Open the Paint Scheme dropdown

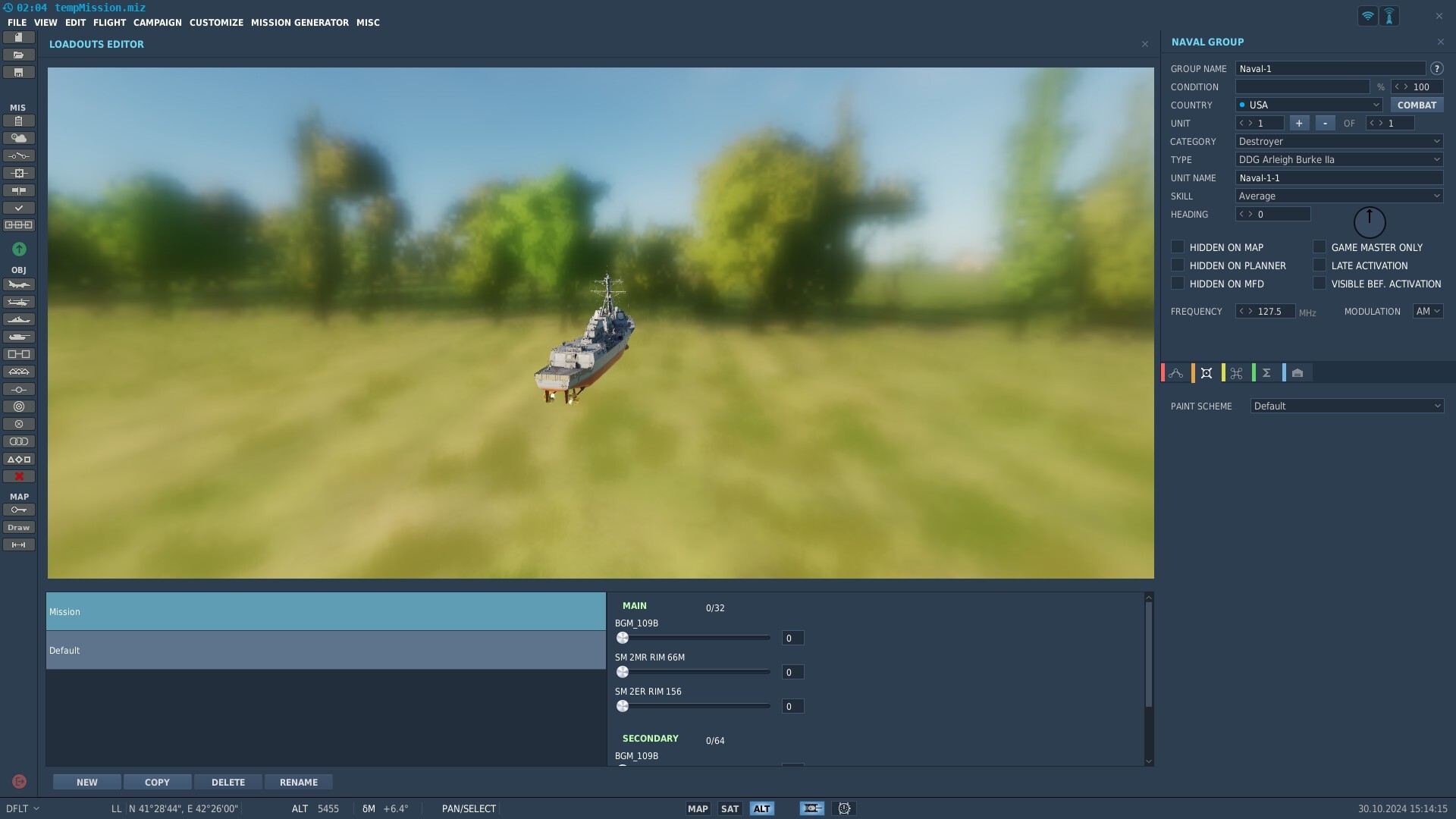[1347, 406]
